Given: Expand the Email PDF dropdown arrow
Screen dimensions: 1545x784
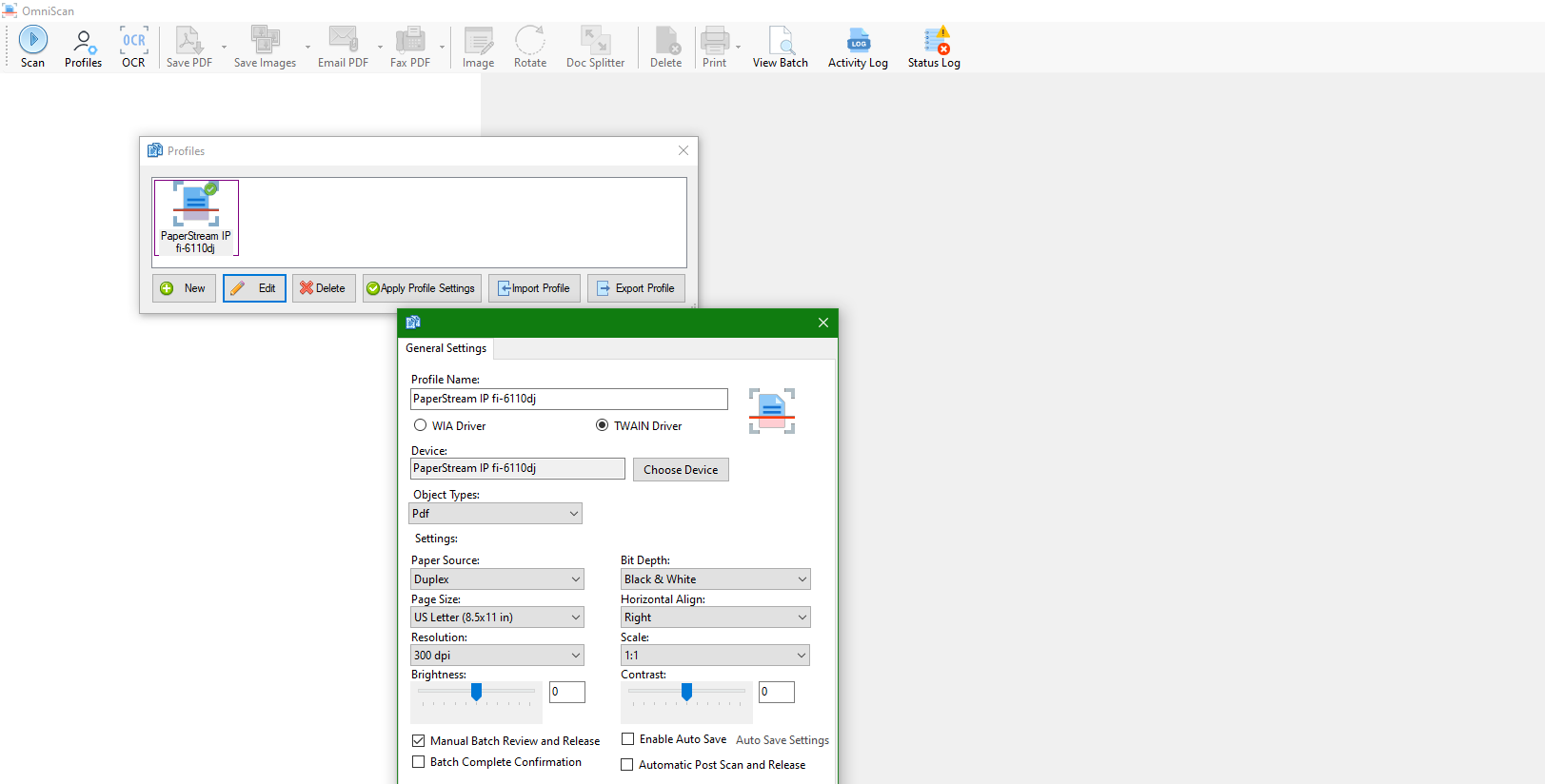Looking at the screenshot, I should tap(380, 47).
